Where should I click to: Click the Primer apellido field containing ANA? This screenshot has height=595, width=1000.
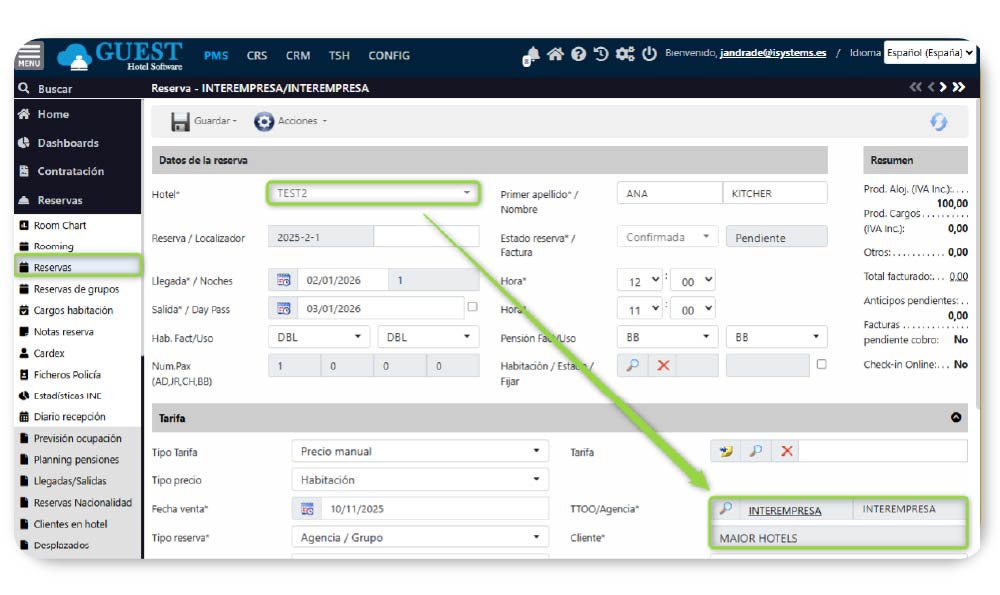pyautogui.click(x=668, y=194)
